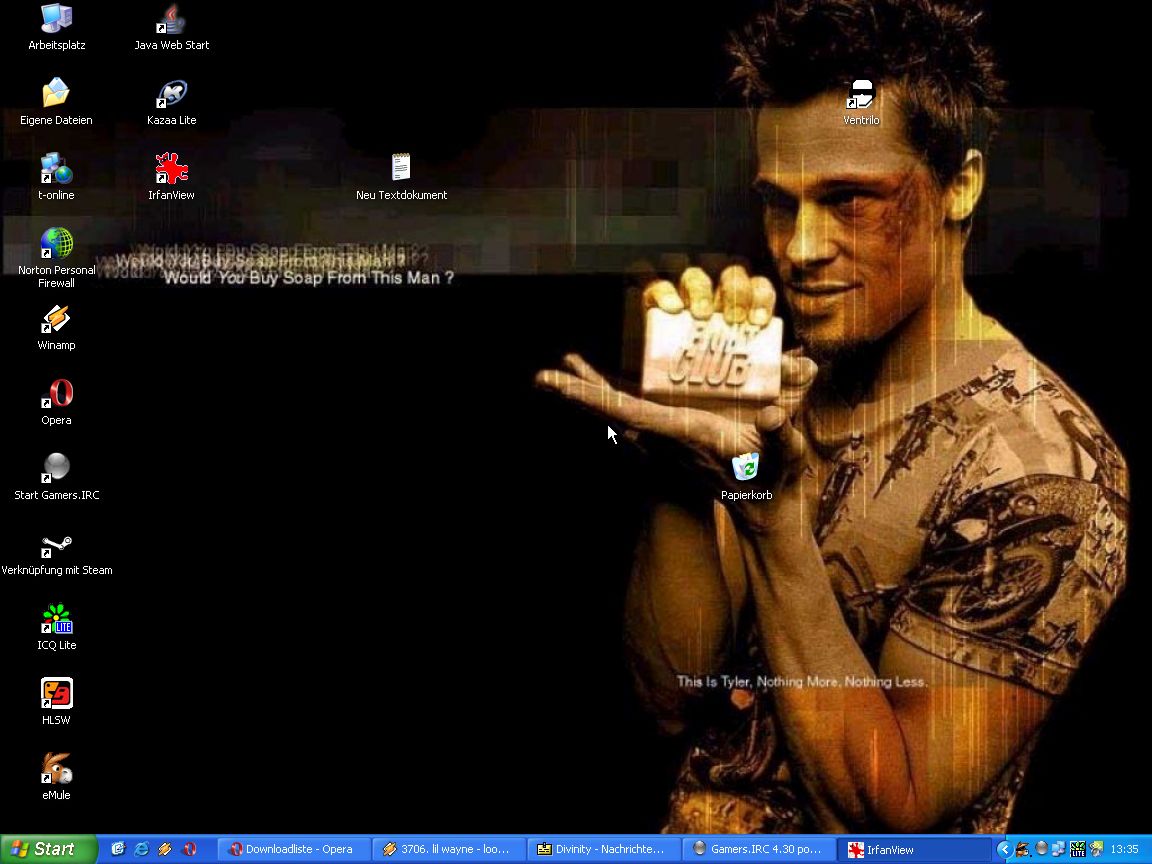Select the Kazaa Lite shortcut

(x=172, y=95)
